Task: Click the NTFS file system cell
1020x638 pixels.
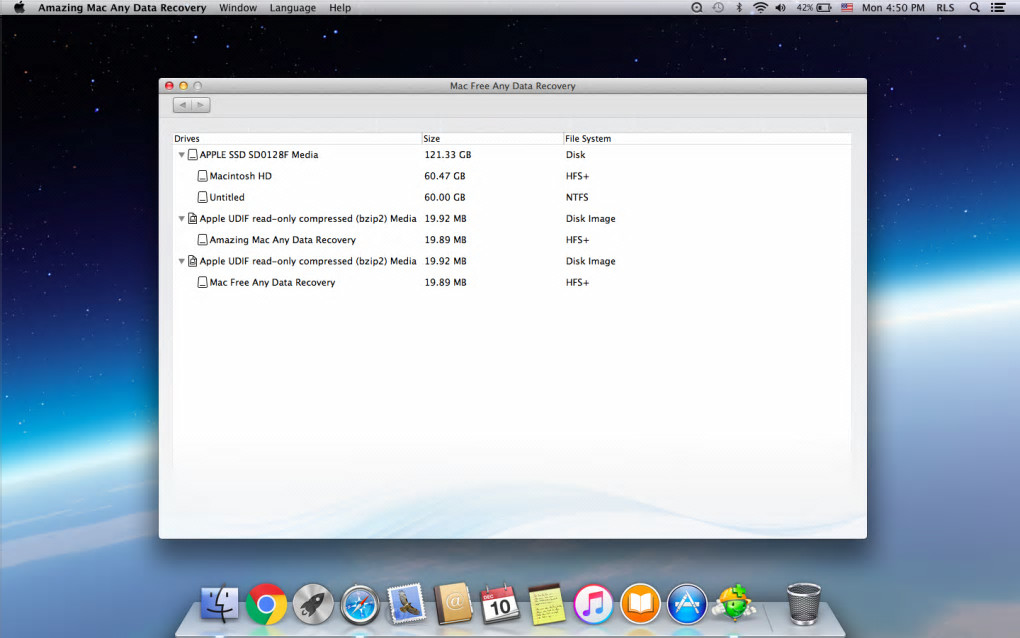Action: click(577, 197)
